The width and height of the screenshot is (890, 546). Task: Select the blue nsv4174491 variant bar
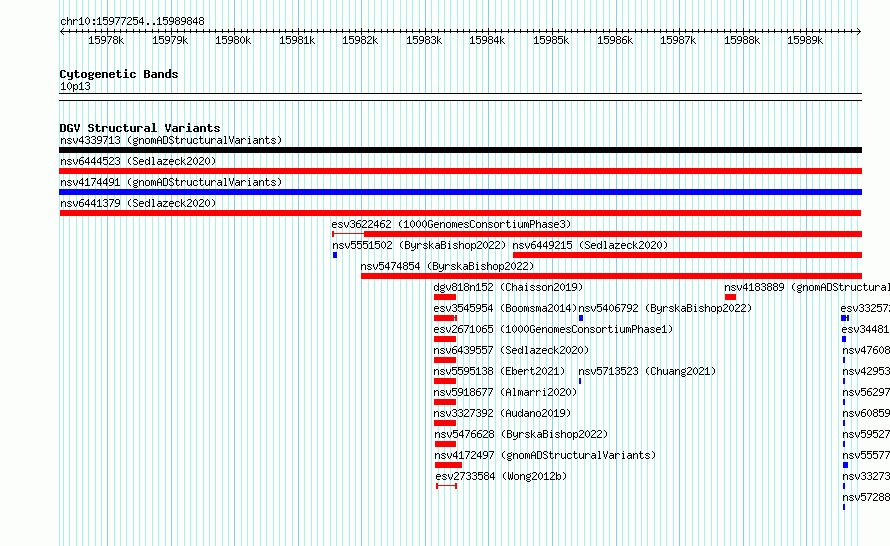click(460, 192)
